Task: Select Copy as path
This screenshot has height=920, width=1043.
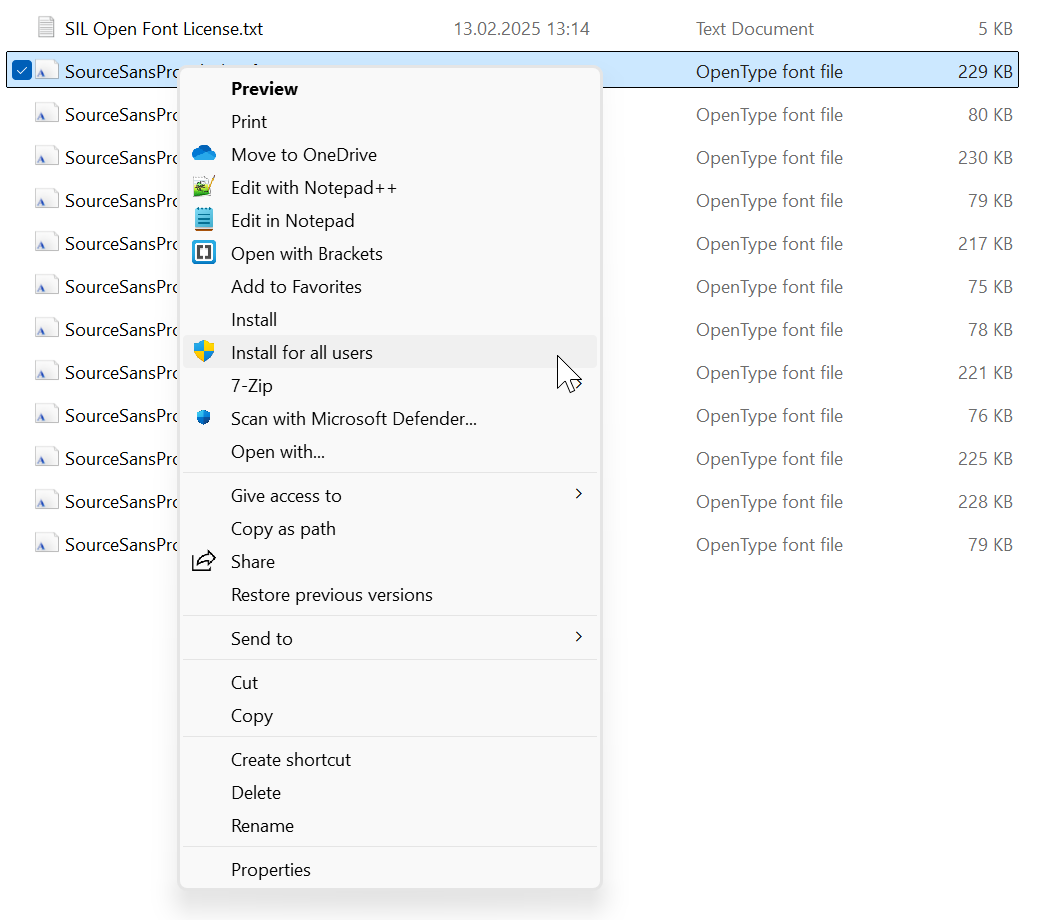Action: point(390,529)
